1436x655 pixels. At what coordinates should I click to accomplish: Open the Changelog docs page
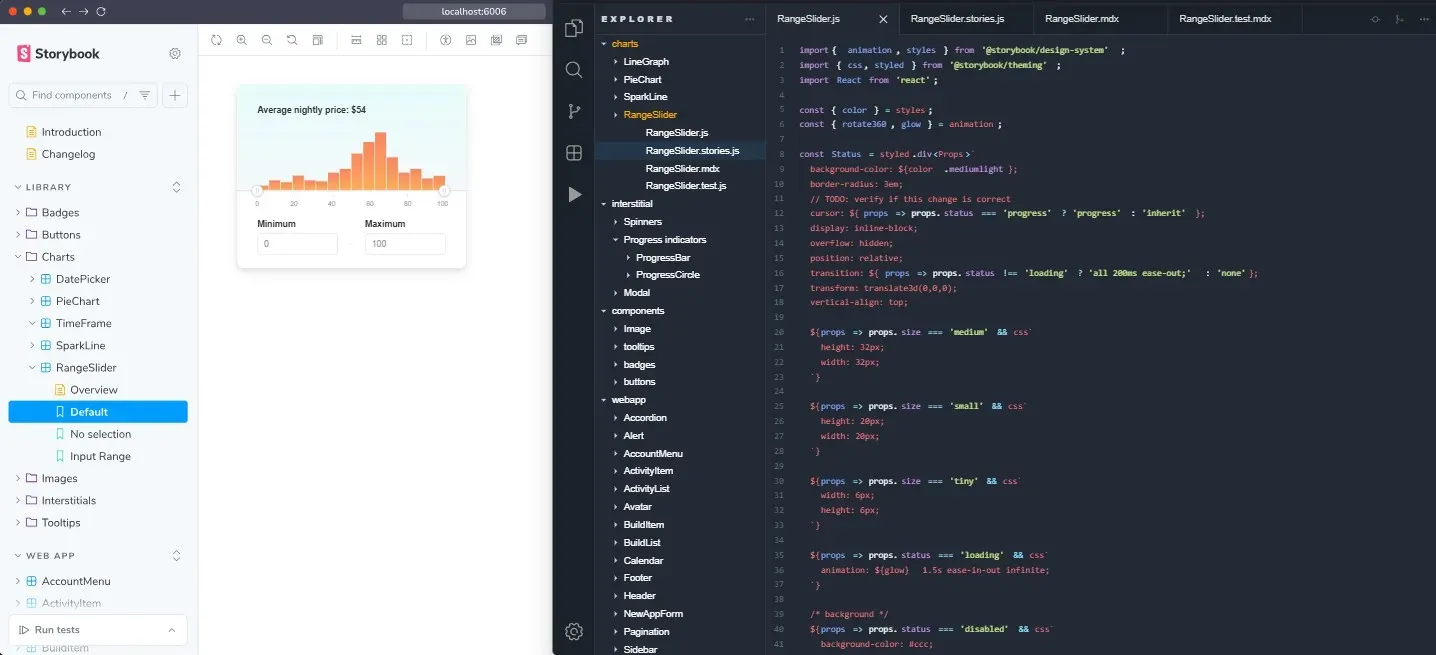click(68, 154)
